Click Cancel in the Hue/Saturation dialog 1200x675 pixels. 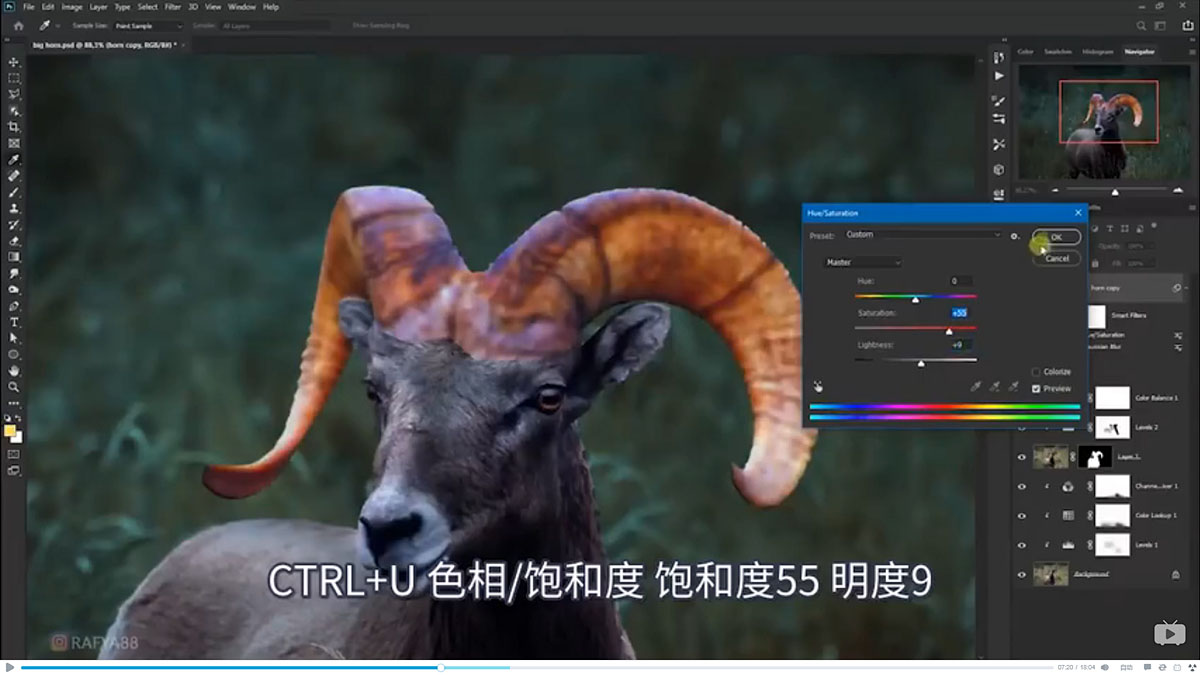point(1057,258)
